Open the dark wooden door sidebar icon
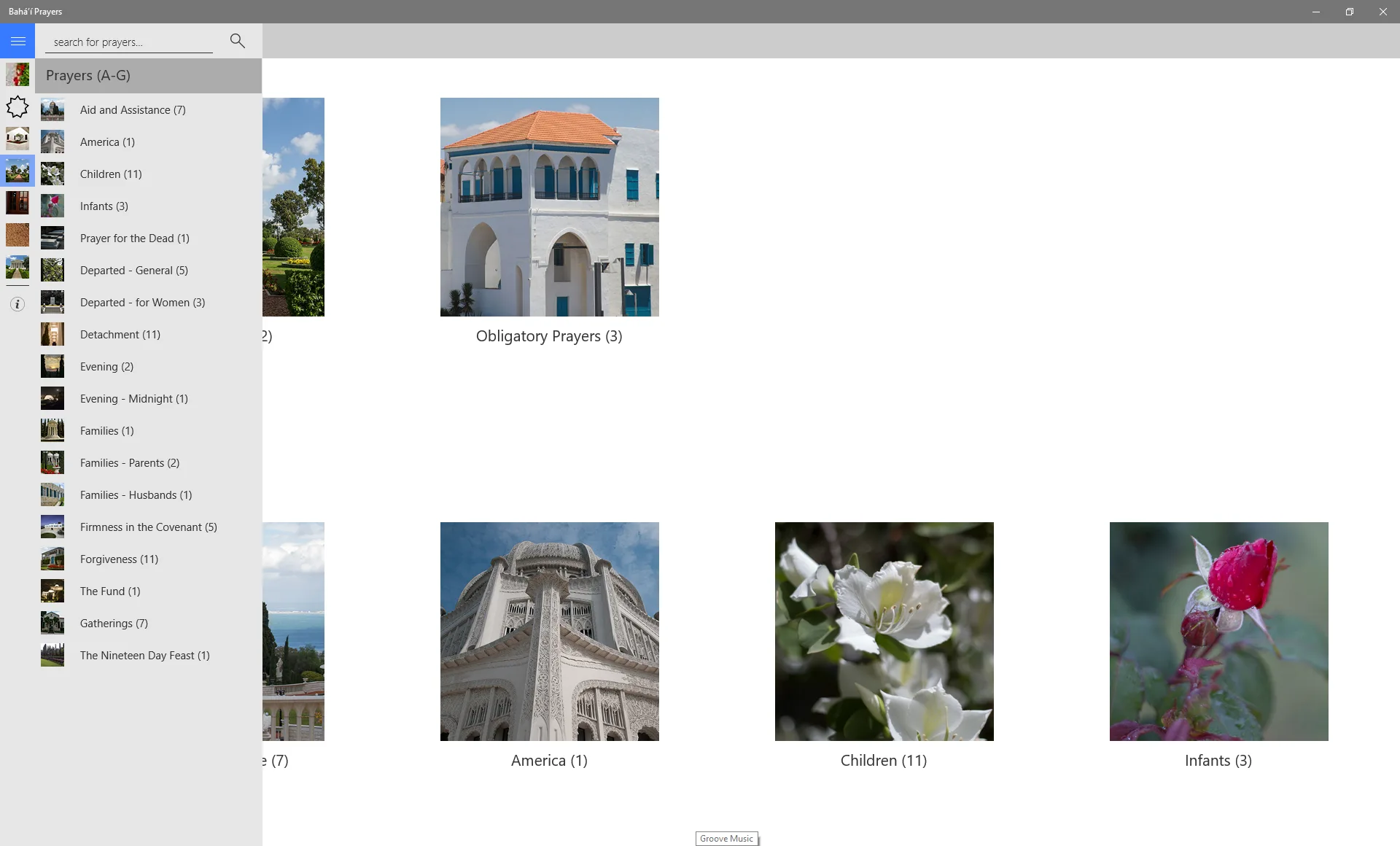 (17, 203)
